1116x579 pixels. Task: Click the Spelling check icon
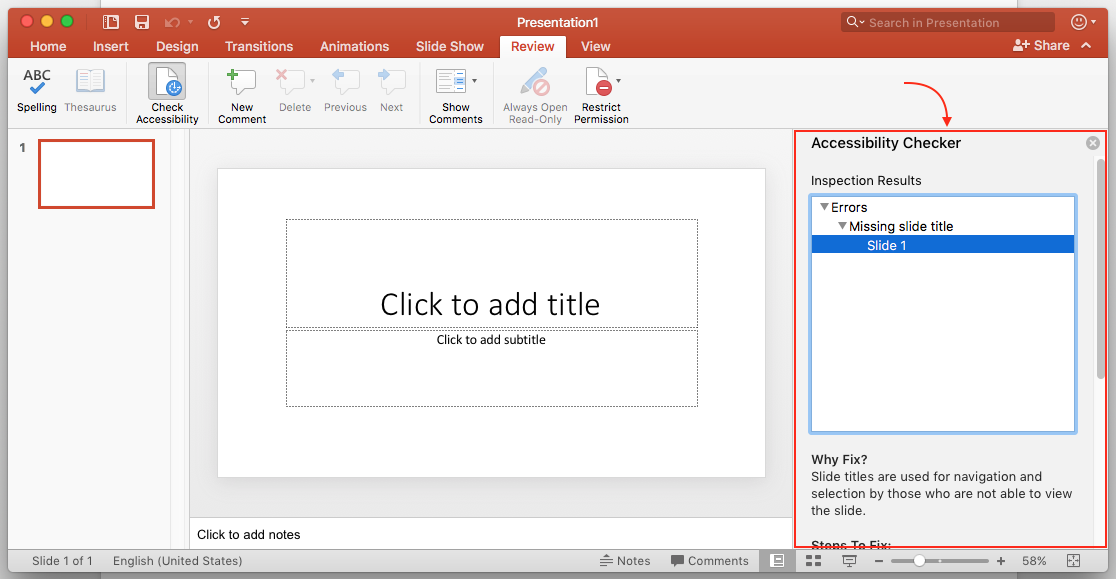[37, 90]
